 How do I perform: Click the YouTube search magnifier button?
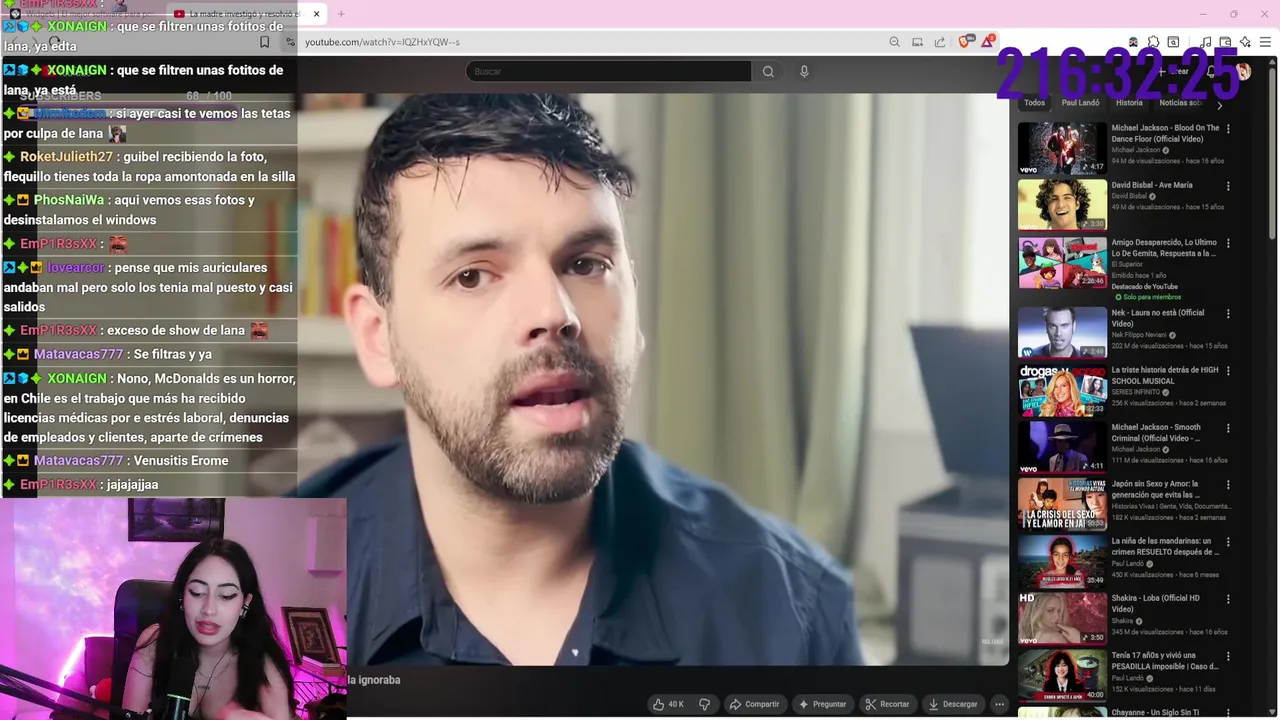pos(768,71)
